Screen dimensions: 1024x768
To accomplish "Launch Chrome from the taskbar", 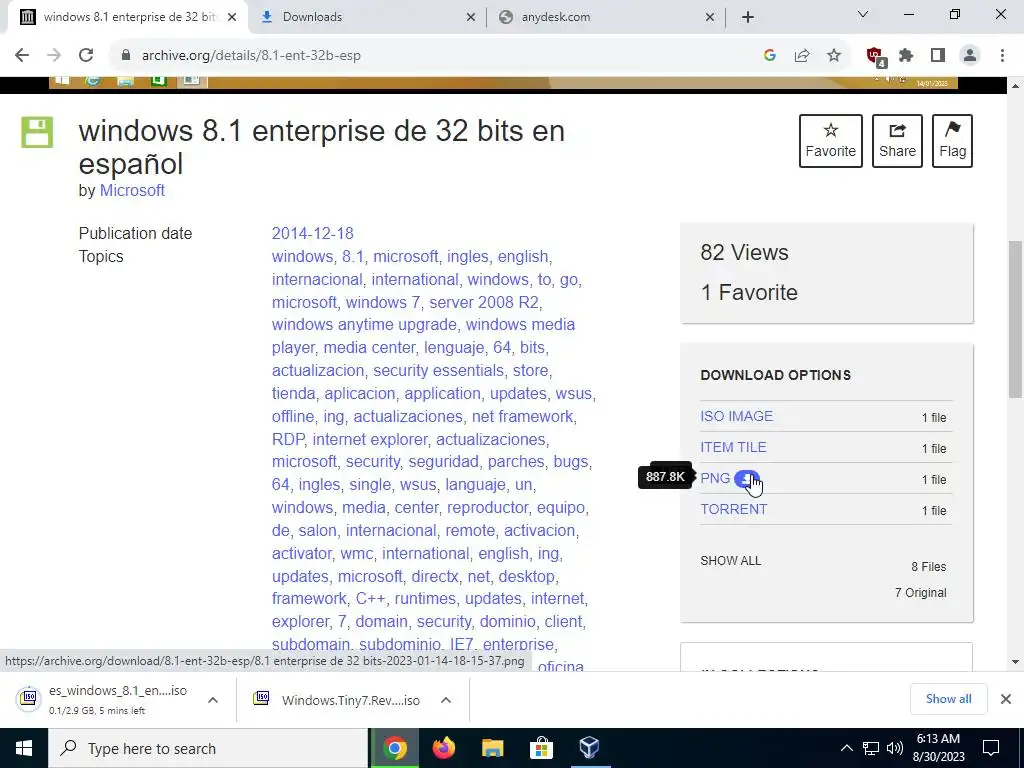I will [394, 748].
